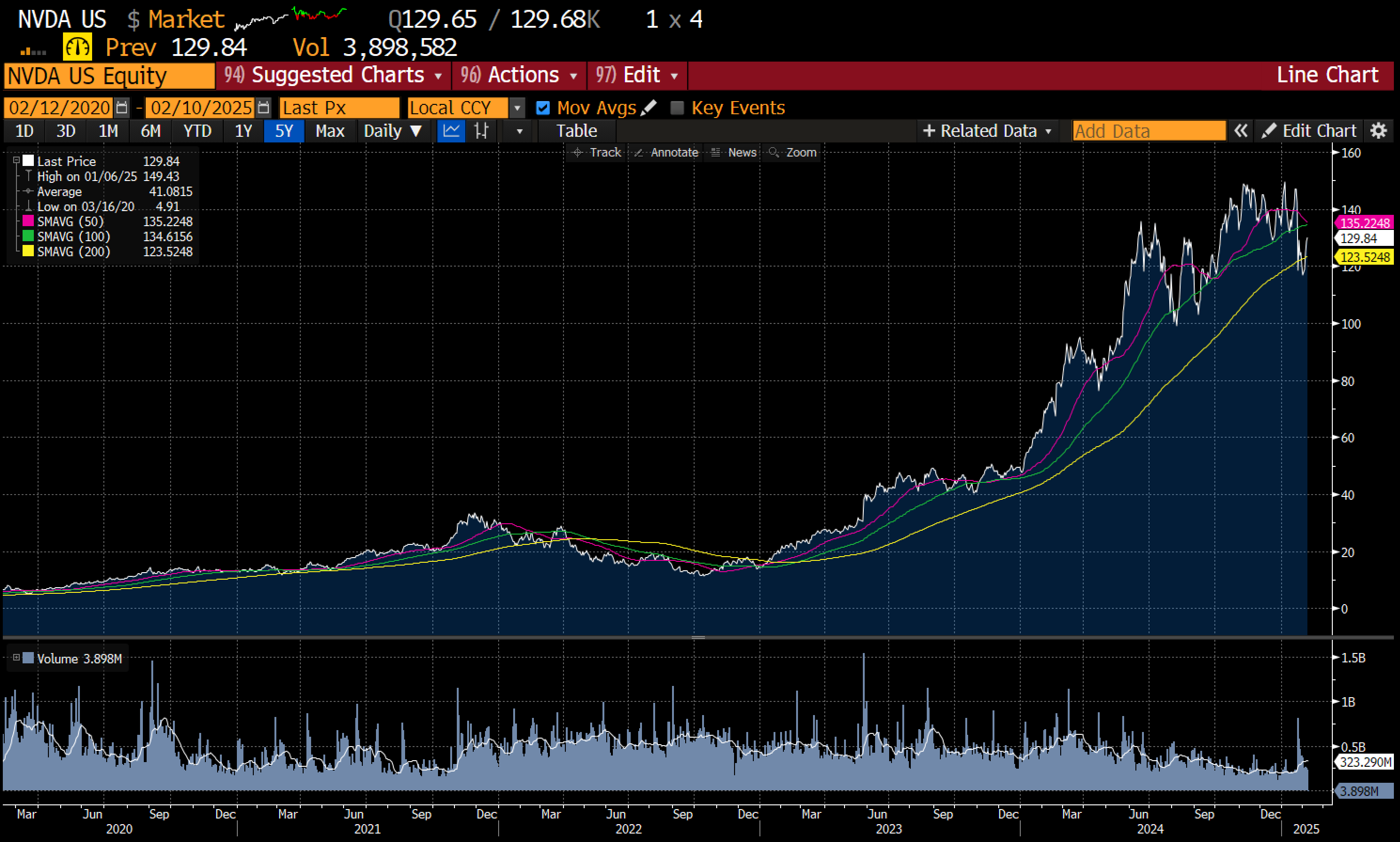The height and width of the screenshot is (842, 1400).
Task: Click the start date field 02/12/2020
Action: point(59,108)
